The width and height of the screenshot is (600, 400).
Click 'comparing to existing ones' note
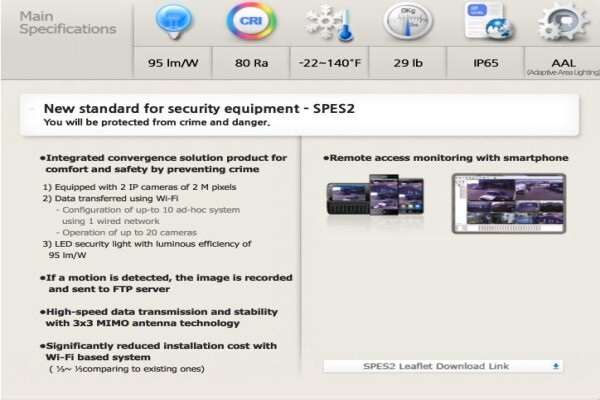(x=127, y=369)
